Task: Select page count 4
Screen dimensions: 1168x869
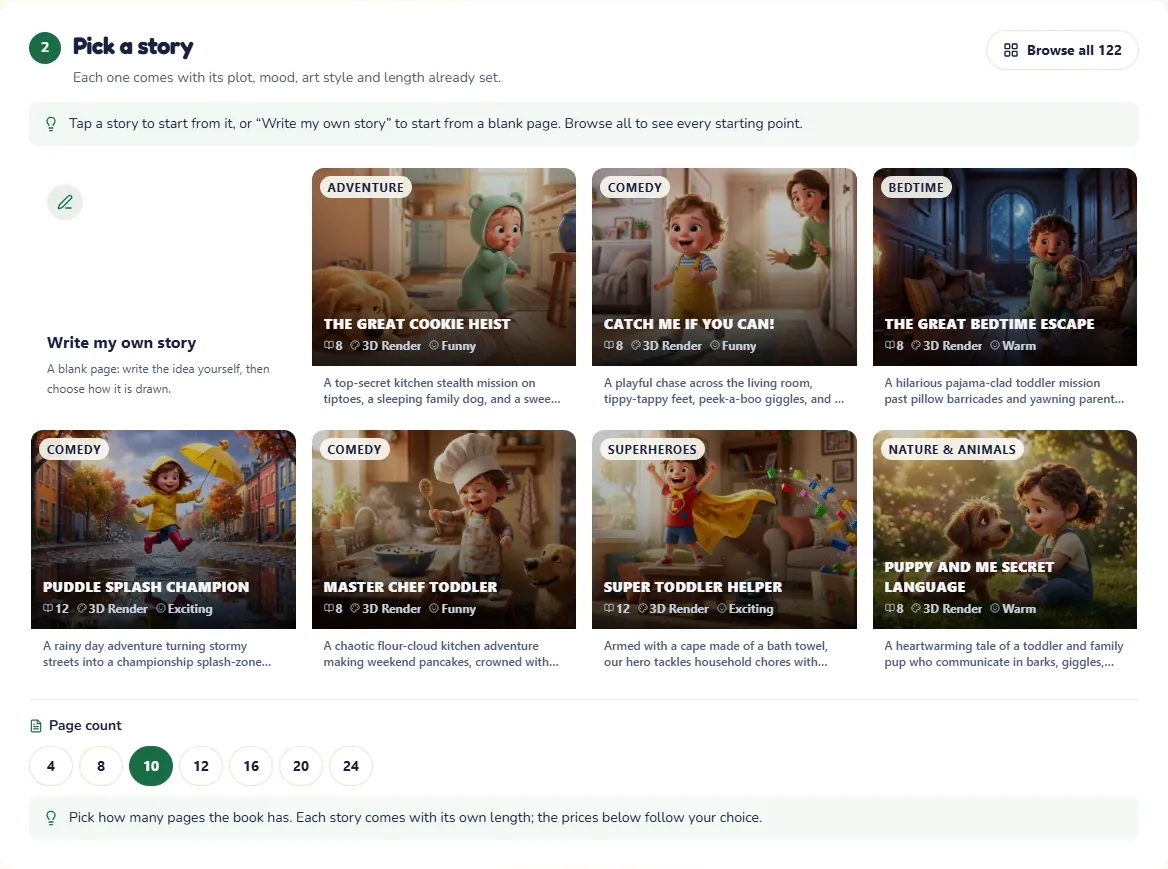Action: [51, 766]
